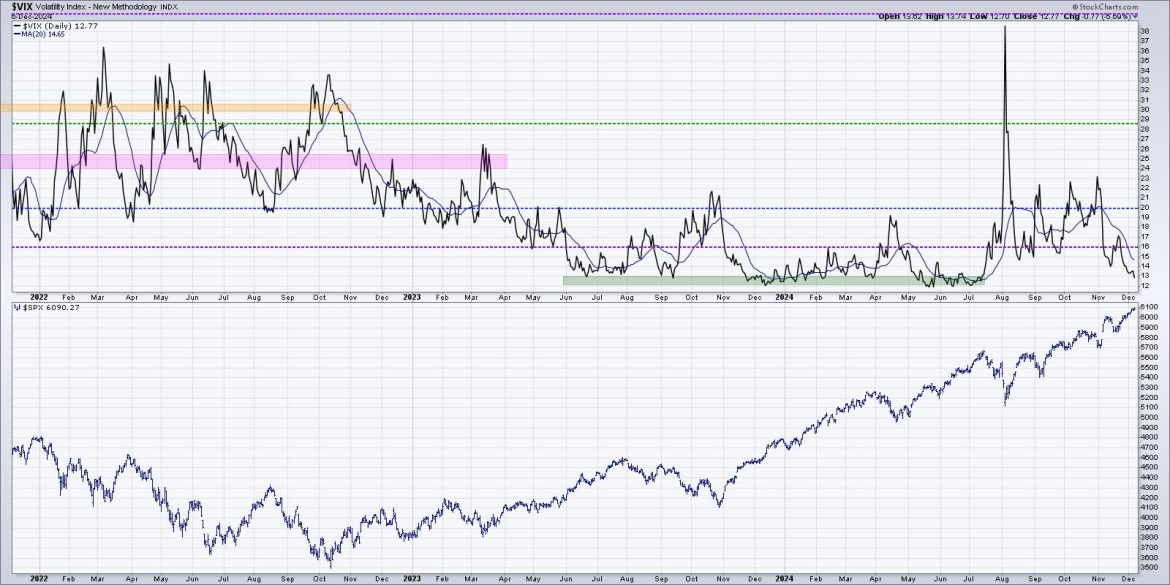Click the blue dashed line near 20

pos(600,208)
